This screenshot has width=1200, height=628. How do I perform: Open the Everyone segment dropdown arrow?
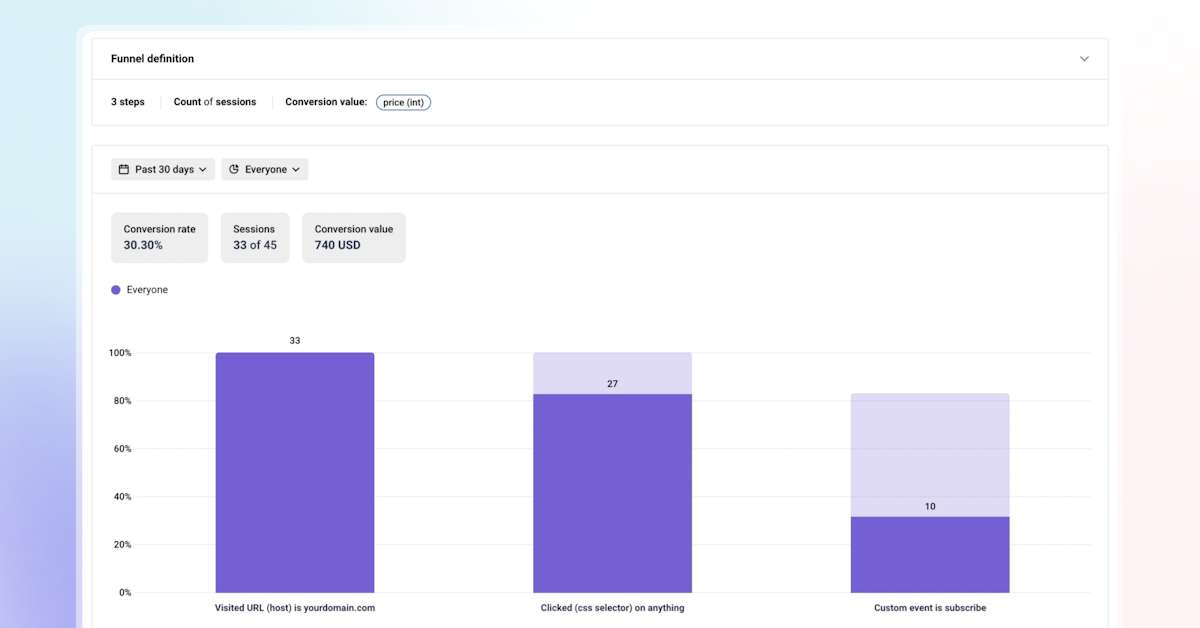pyautogui.click(x=296, y=170)
